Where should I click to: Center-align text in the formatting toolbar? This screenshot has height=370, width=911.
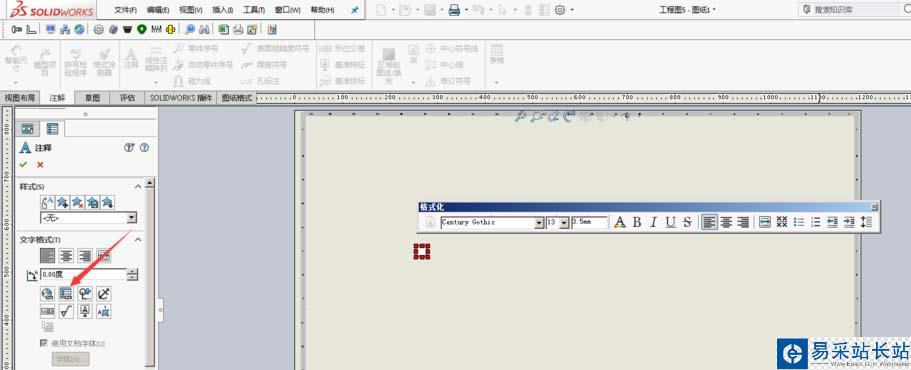click(x=726, y=222)
